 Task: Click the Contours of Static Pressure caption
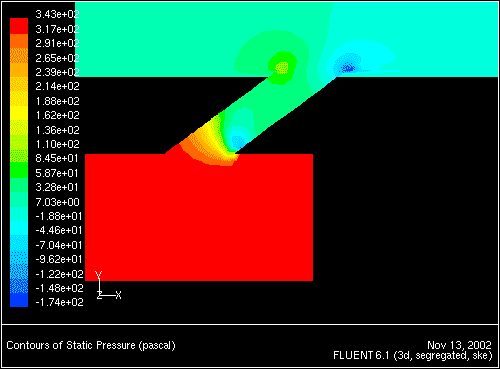(91, 345)
